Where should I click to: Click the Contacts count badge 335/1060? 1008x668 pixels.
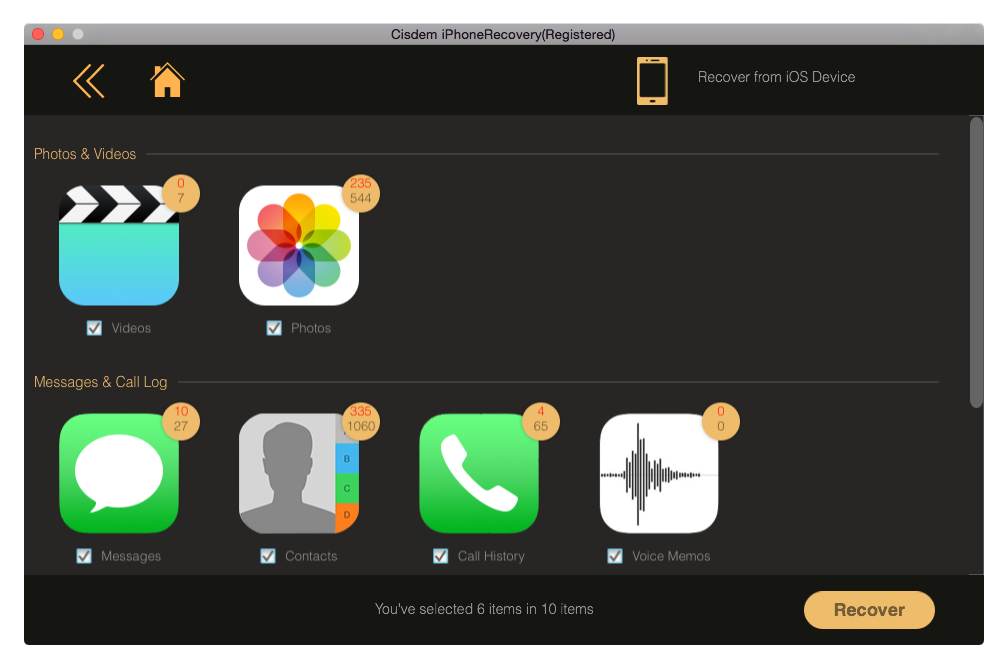point(361,420)
